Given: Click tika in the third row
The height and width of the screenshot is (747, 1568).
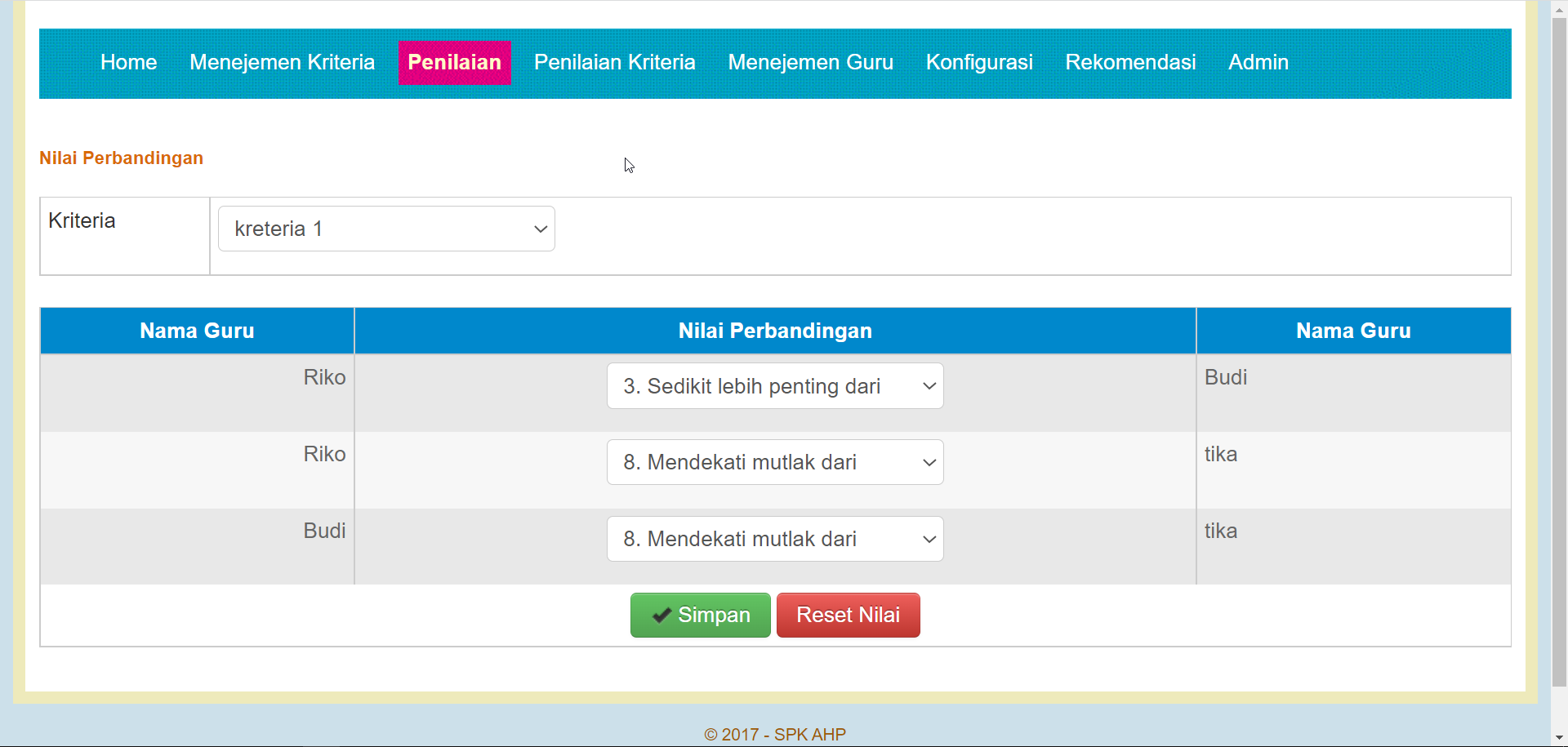Looking at the screenshot, I should [1221, 531].
